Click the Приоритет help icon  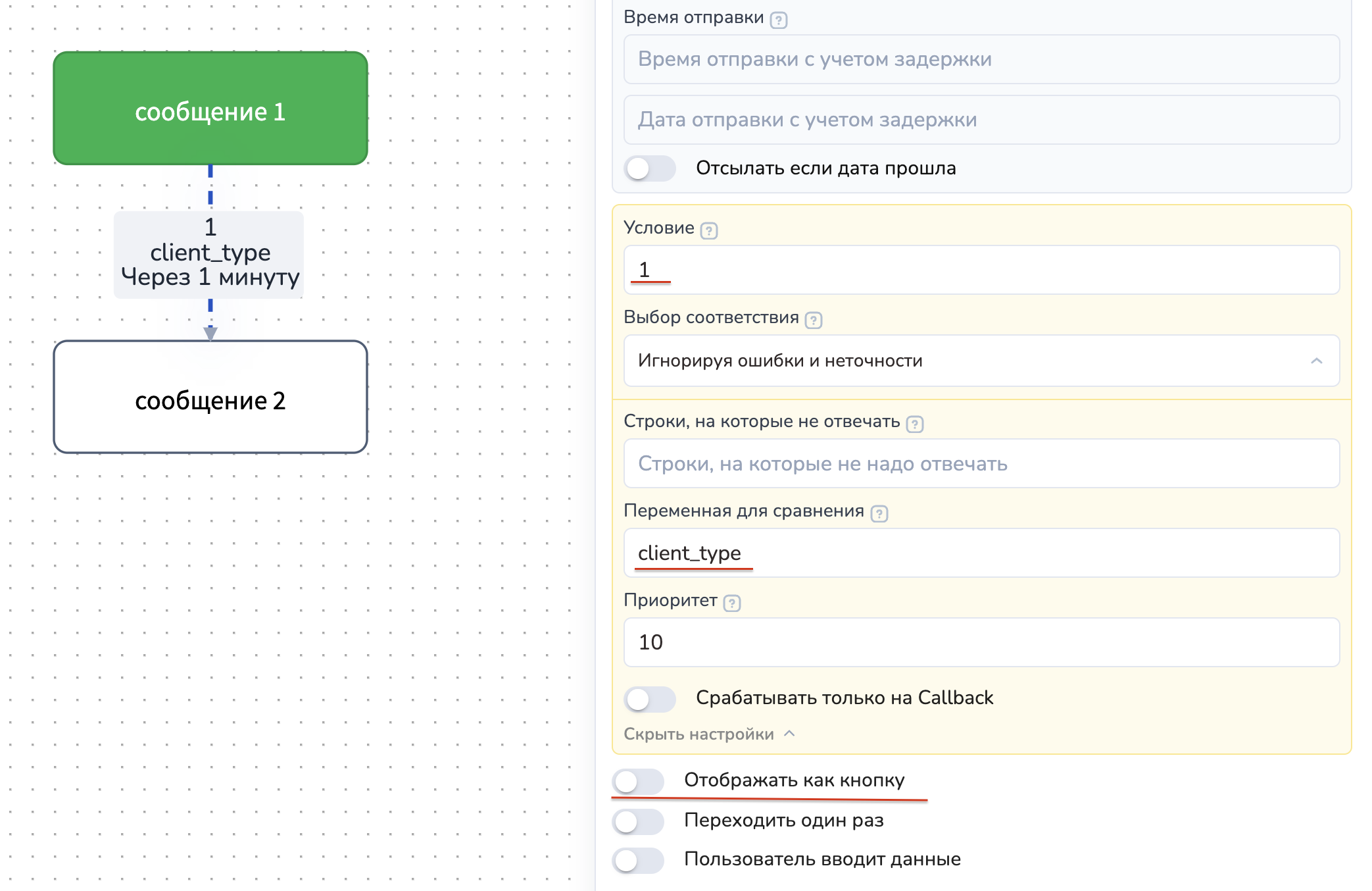(x=731, y=603)
